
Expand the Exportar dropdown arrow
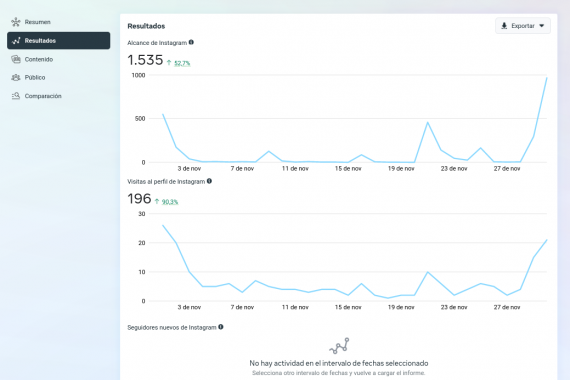(542, 26)
